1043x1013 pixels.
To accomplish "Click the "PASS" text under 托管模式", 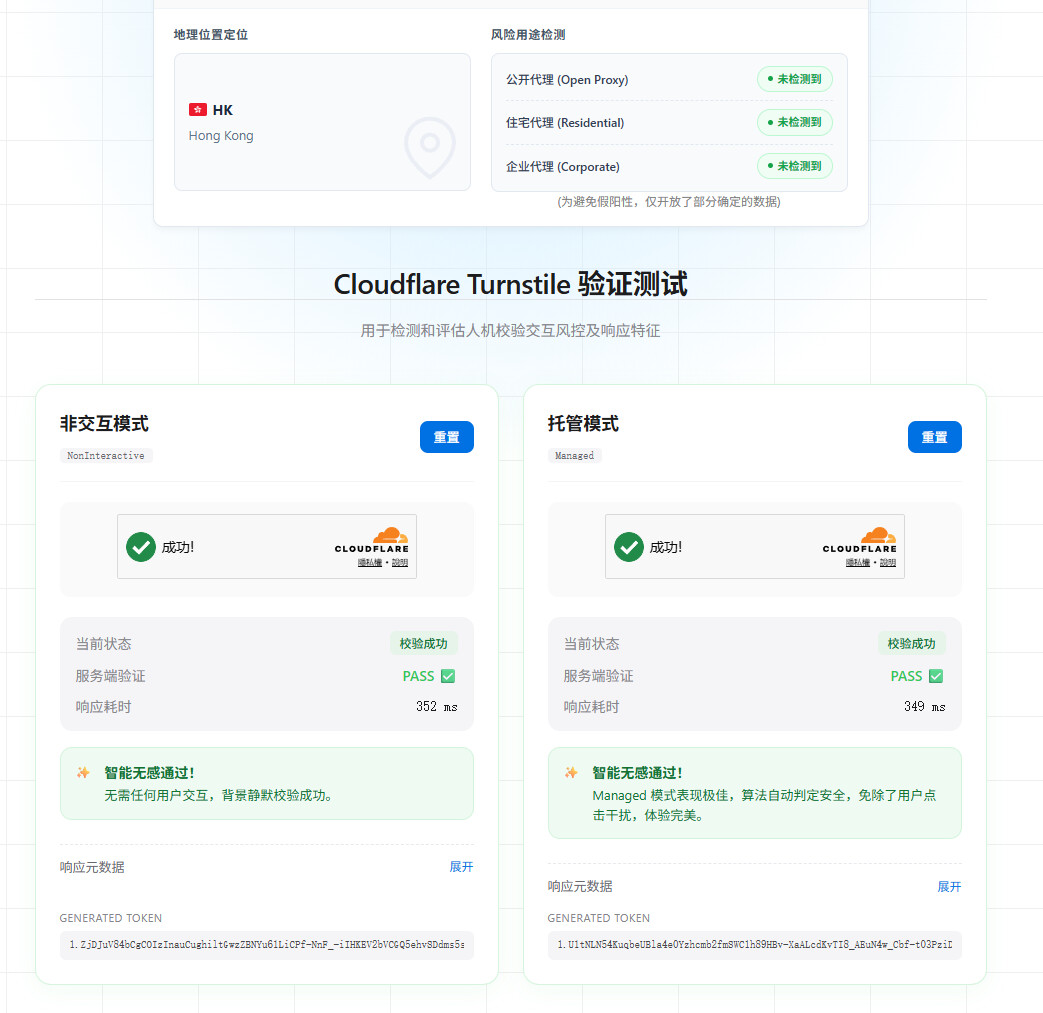I will tap(906, 676).
